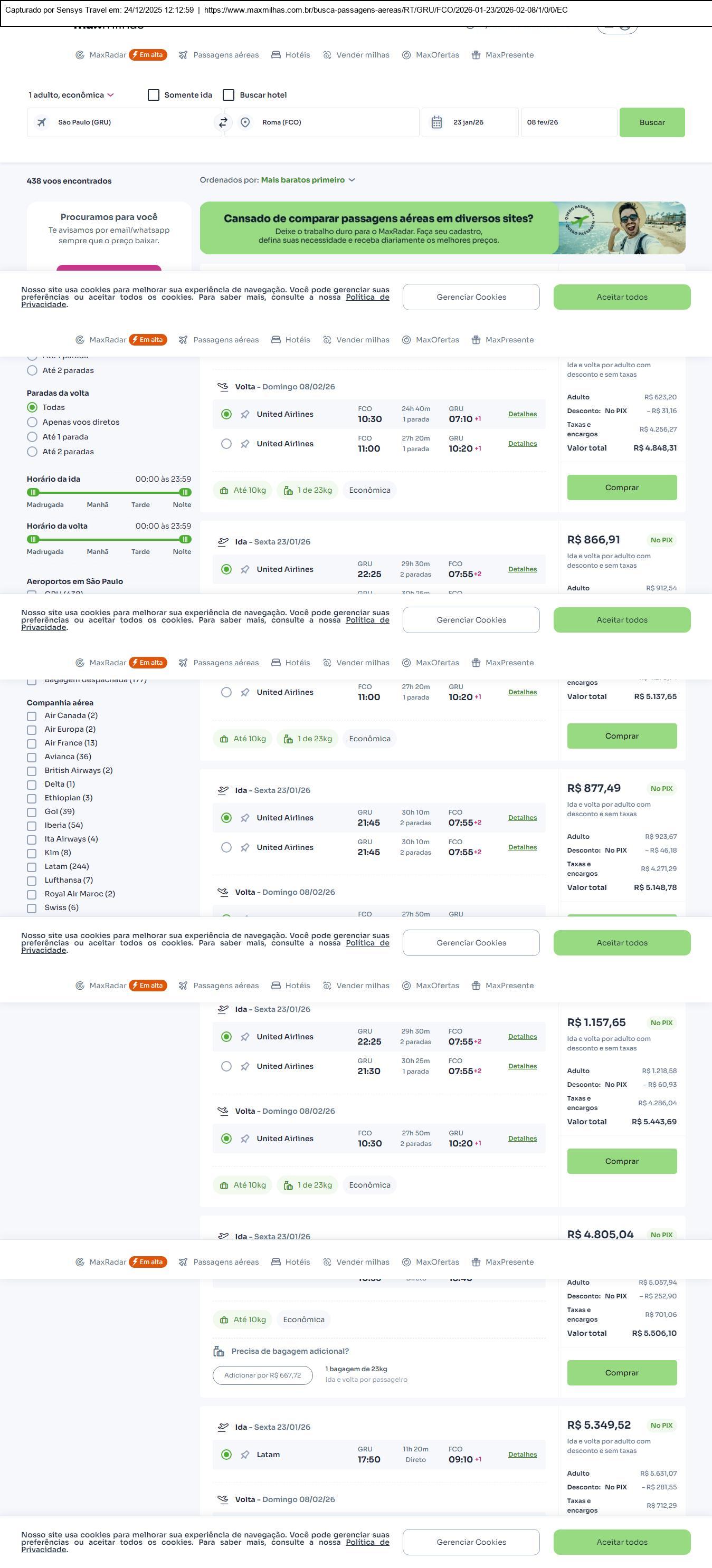The image size is (712, 1568).
Task: Click the location pin icon in the Roma destination field
Action: coord(245,122)
